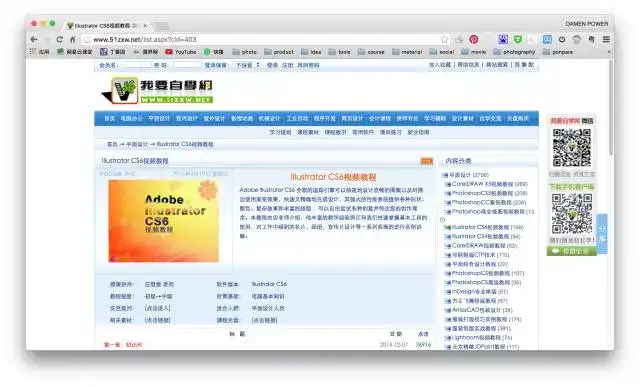Open the 网页设计 nav menu item
Viewport: 640px width, 387px height.
(352, 118)
